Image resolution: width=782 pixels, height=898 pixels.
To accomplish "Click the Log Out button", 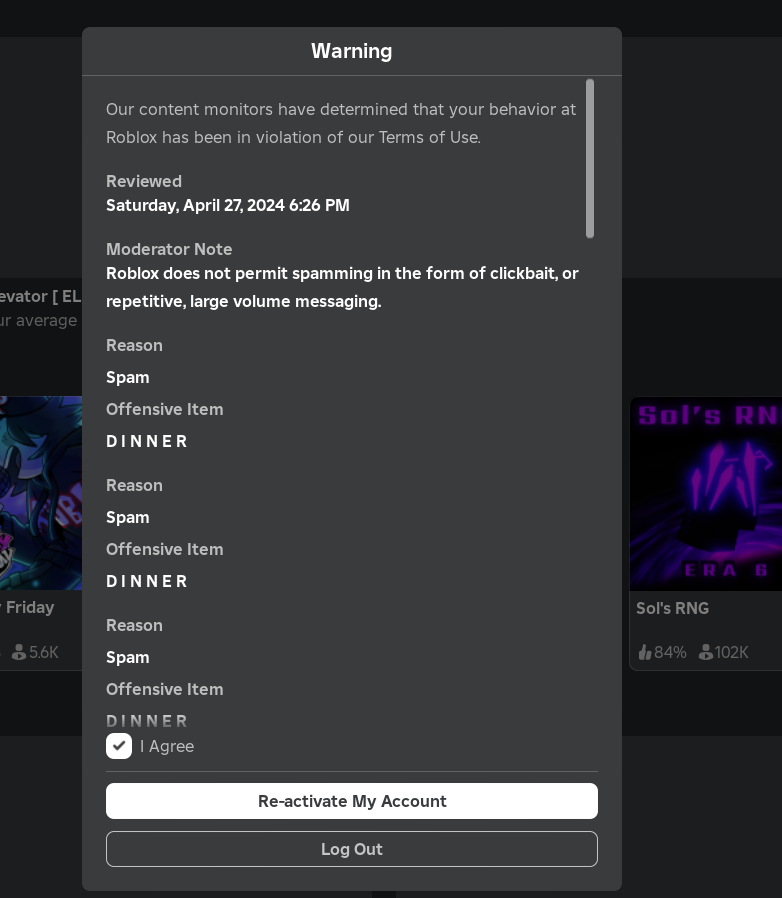I will 352,849.
